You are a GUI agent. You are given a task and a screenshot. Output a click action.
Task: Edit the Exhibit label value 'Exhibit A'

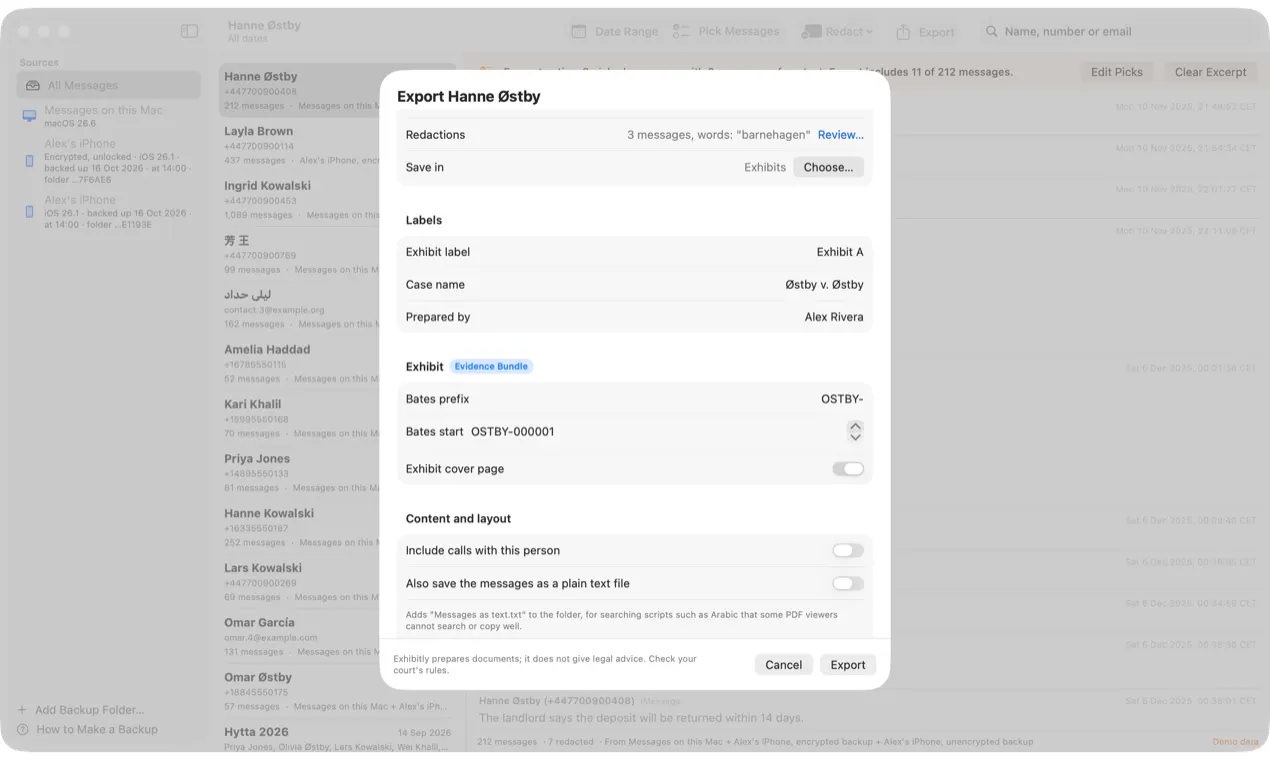(840, 252)
